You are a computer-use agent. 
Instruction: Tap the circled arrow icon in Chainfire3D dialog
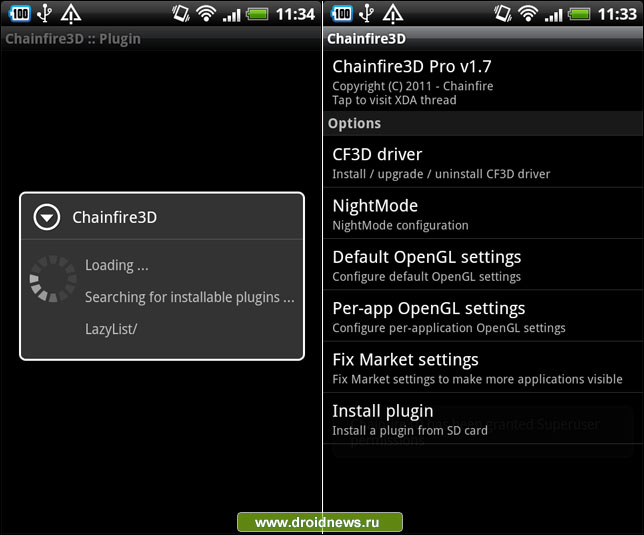click(x=47, y=217)
